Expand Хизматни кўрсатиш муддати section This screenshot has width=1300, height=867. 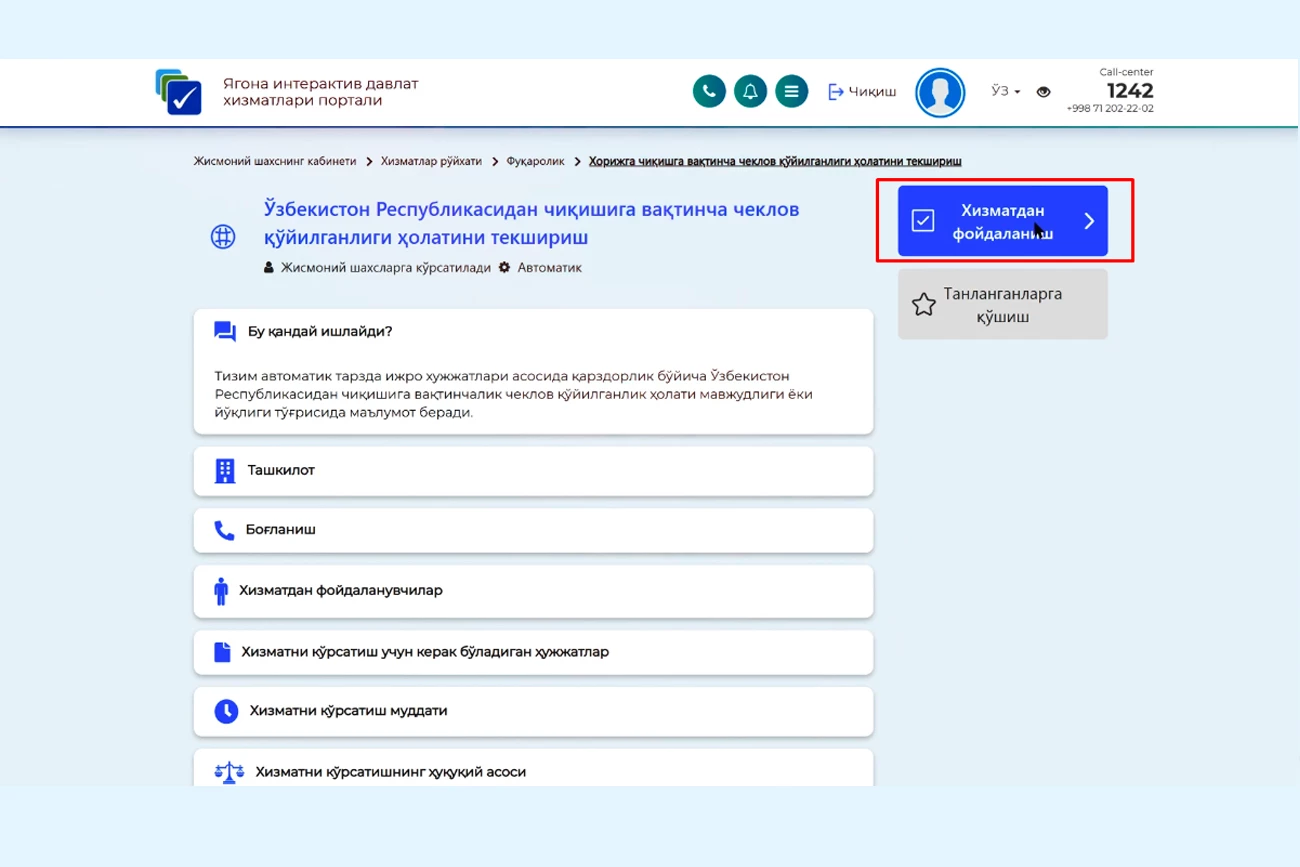533,712
